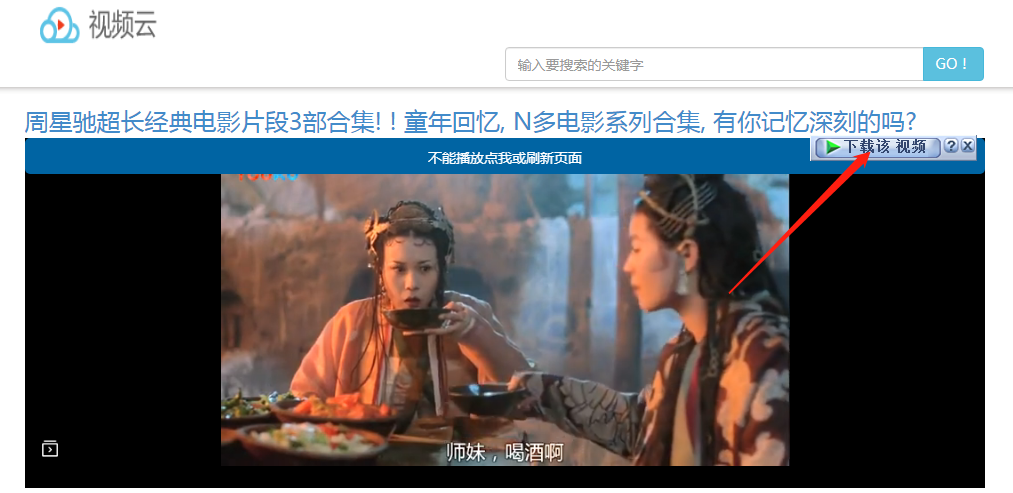Viewport: 1013px width, 493px height.
Task: Click the 不能播放点我或刷新页面 blue banner
Action: coord(505,158)
